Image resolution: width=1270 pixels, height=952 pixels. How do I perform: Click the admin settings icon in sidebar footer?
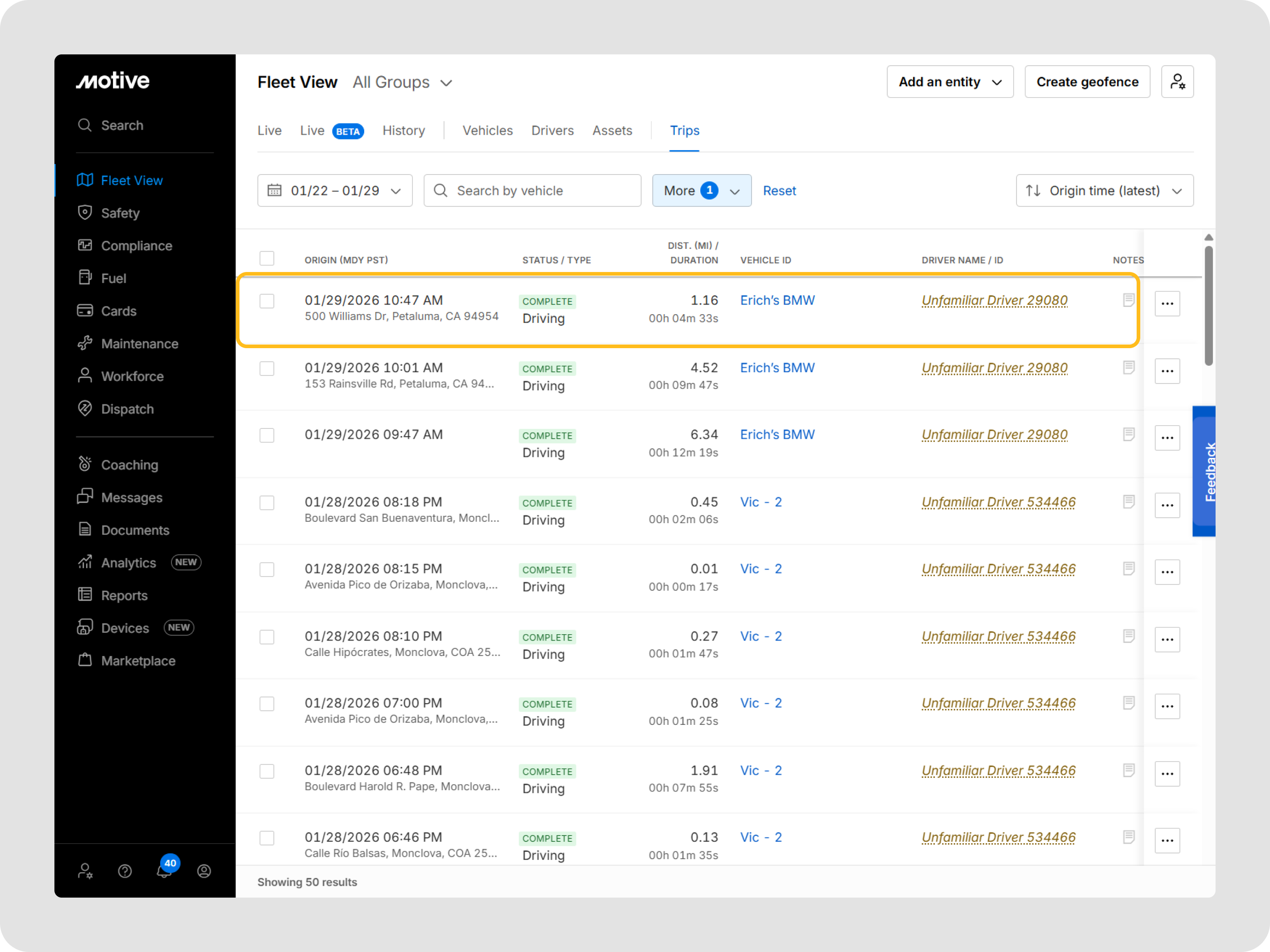(85, 871)
